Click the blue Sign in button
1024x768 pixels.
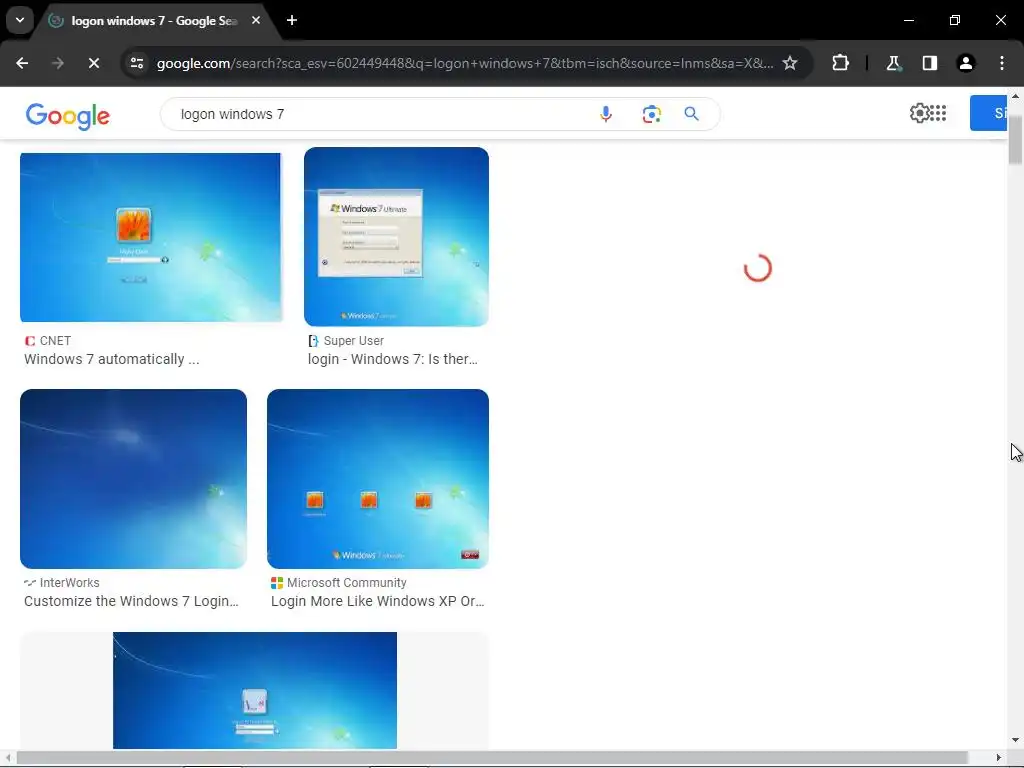click(x=988, y=113)
